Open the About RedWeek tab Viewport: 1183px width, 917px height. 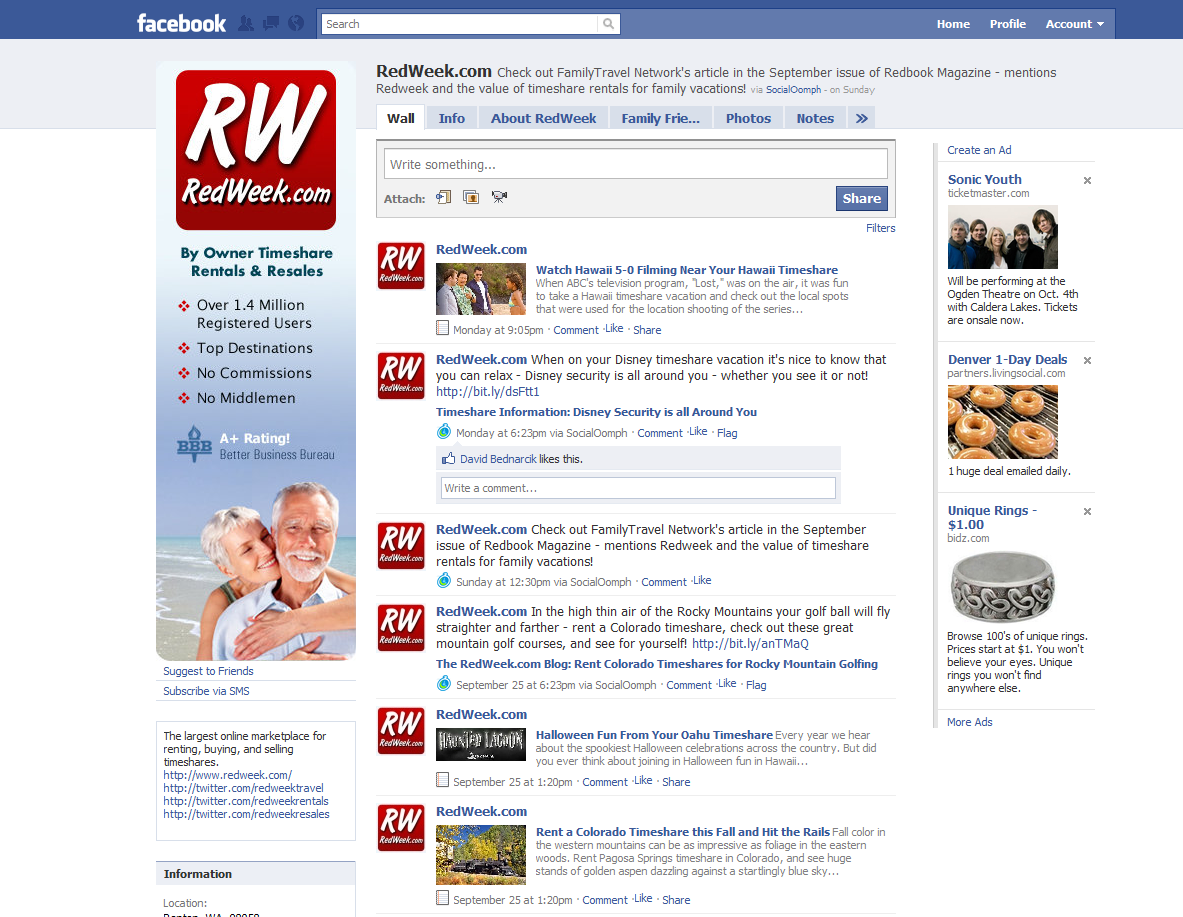click(x=543, y=118)
